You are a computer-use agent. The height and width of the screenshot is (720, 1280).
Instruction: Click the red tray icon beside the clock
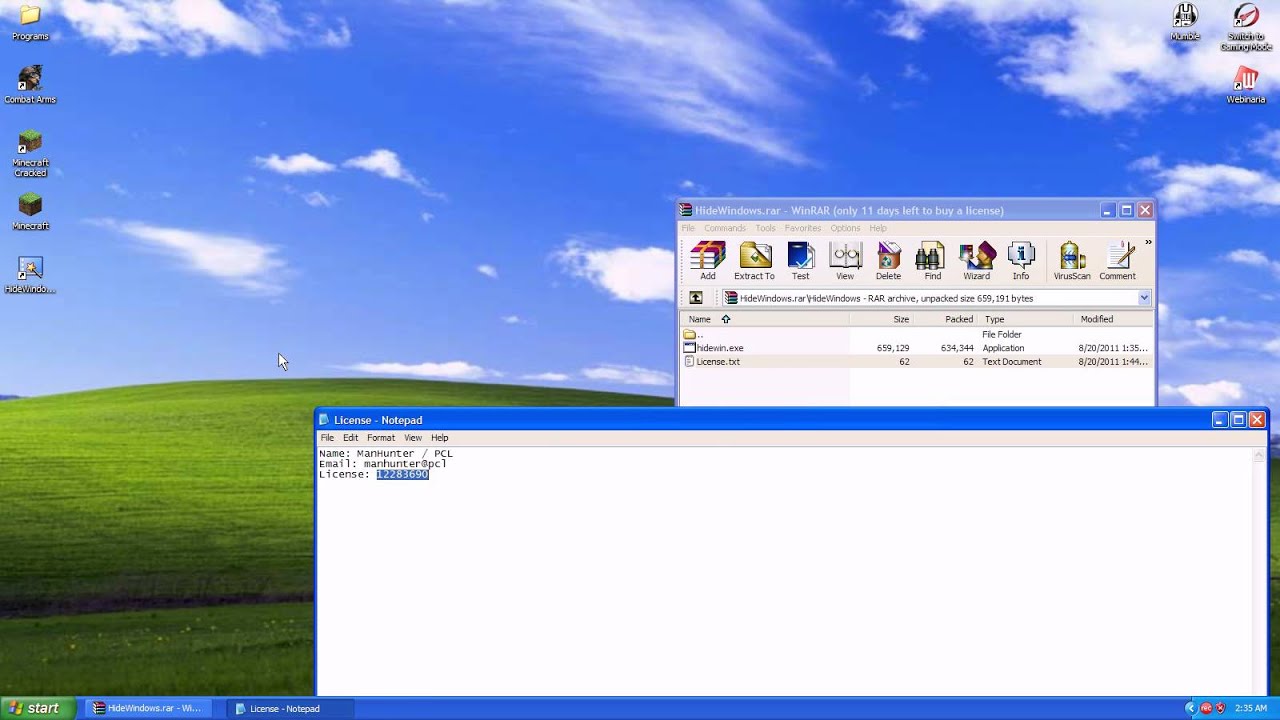pos(1221,708)
